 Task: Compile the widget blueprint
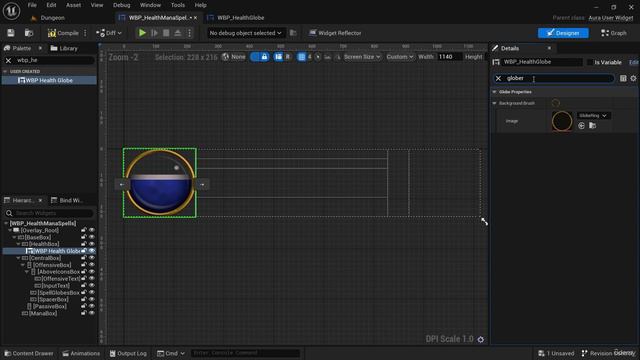(63, 33)
